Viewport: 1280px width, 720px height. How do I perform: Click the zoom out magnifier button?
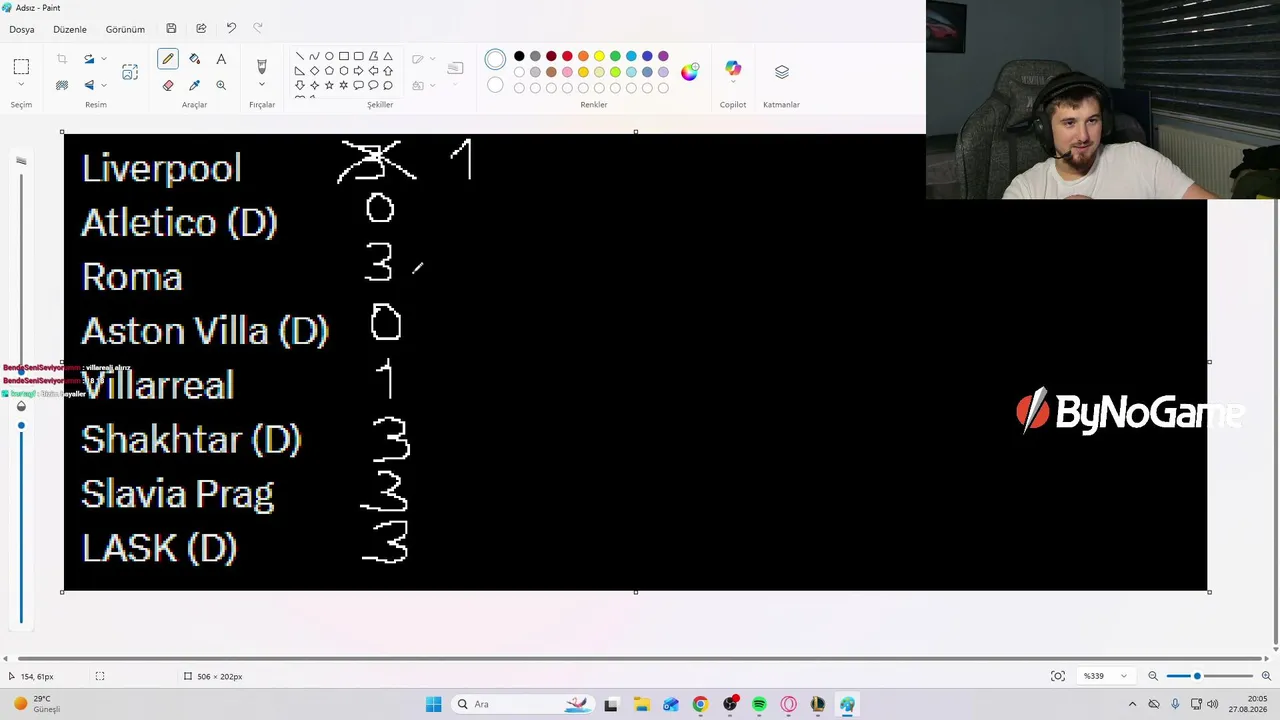[x=1153, y=676]
